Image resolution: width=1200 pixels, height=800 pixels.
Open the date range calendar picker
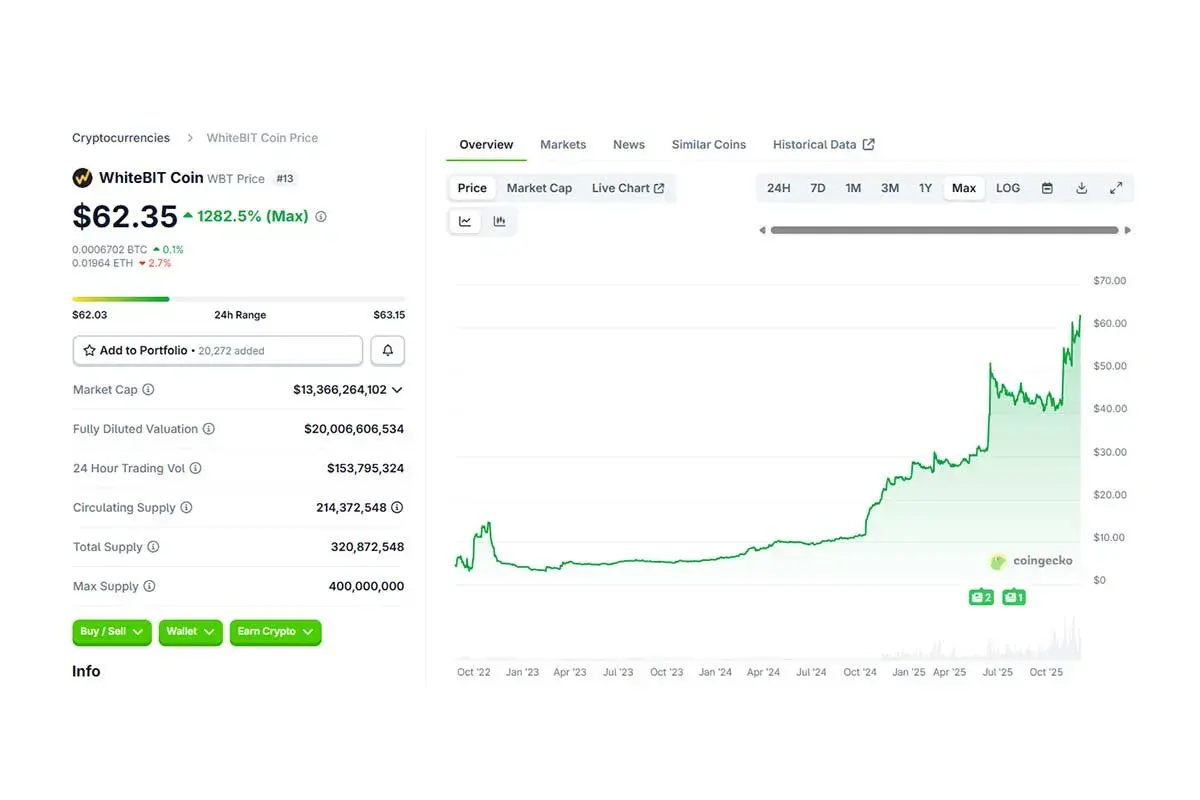[x=1046, y=187]
